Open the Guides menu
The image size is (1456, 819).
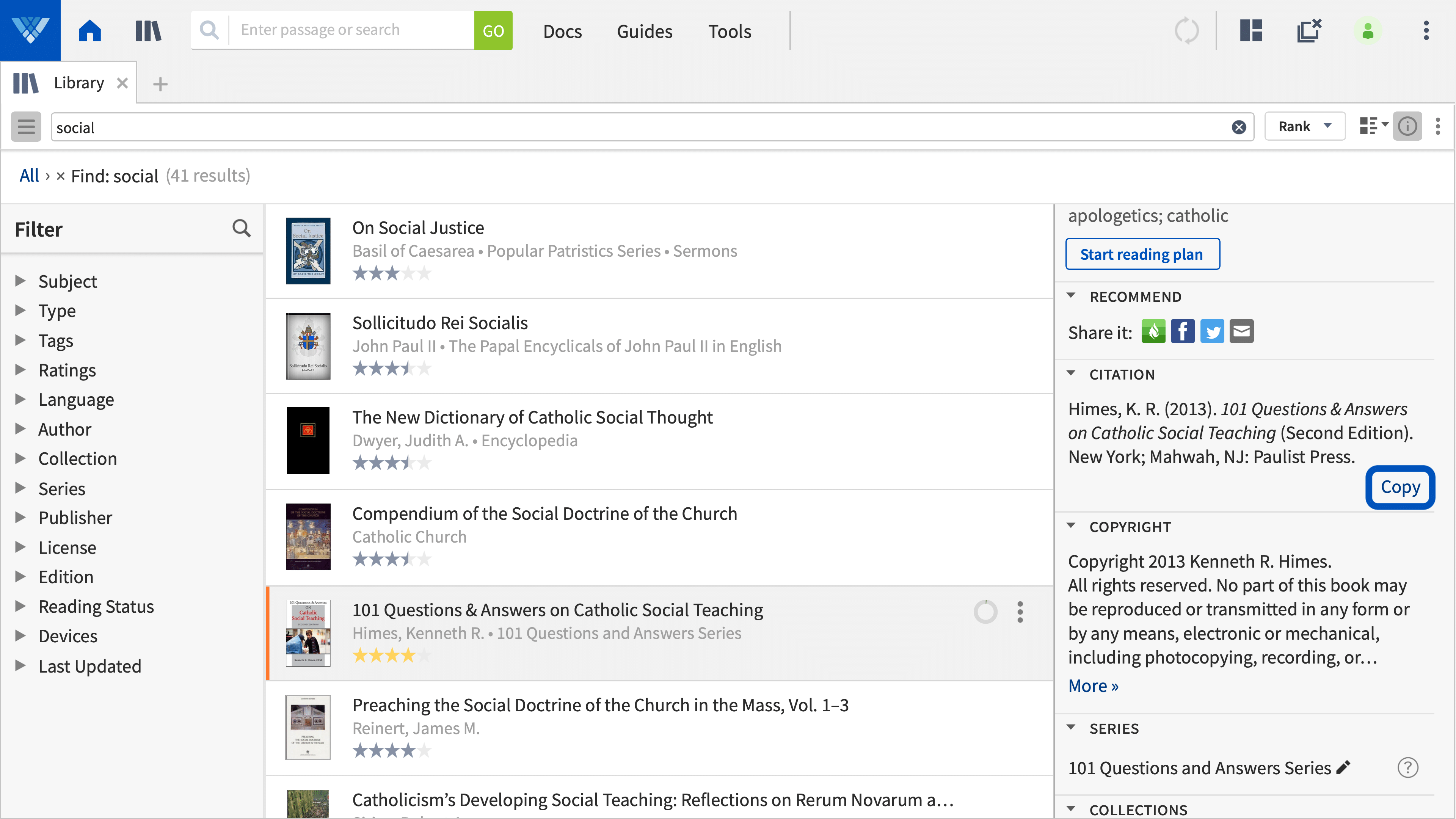point(644,31)
